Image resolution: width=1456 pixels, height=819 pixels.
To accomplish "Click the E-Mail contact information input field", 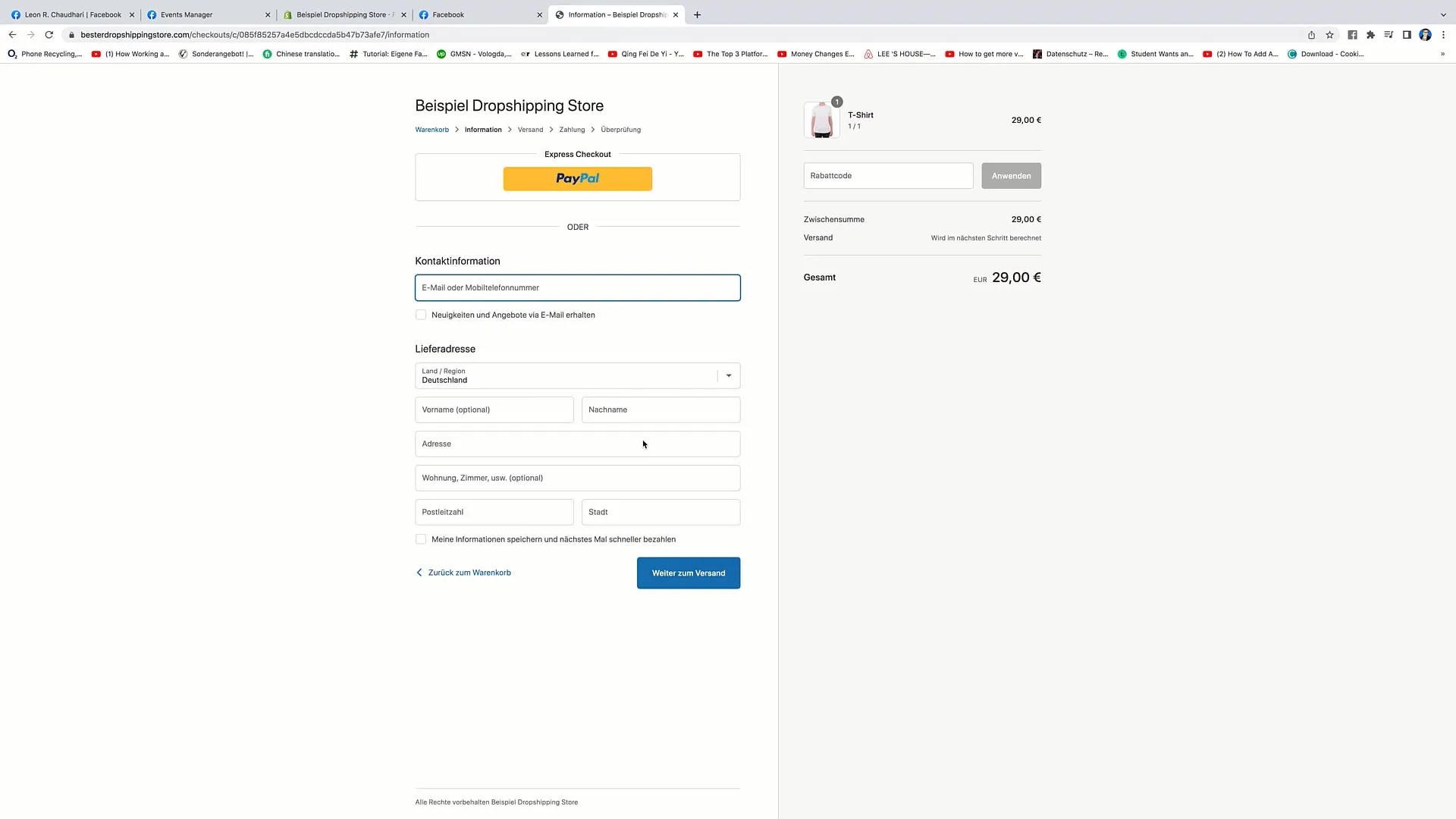I will pyautogui.click(x=577, y=287).
